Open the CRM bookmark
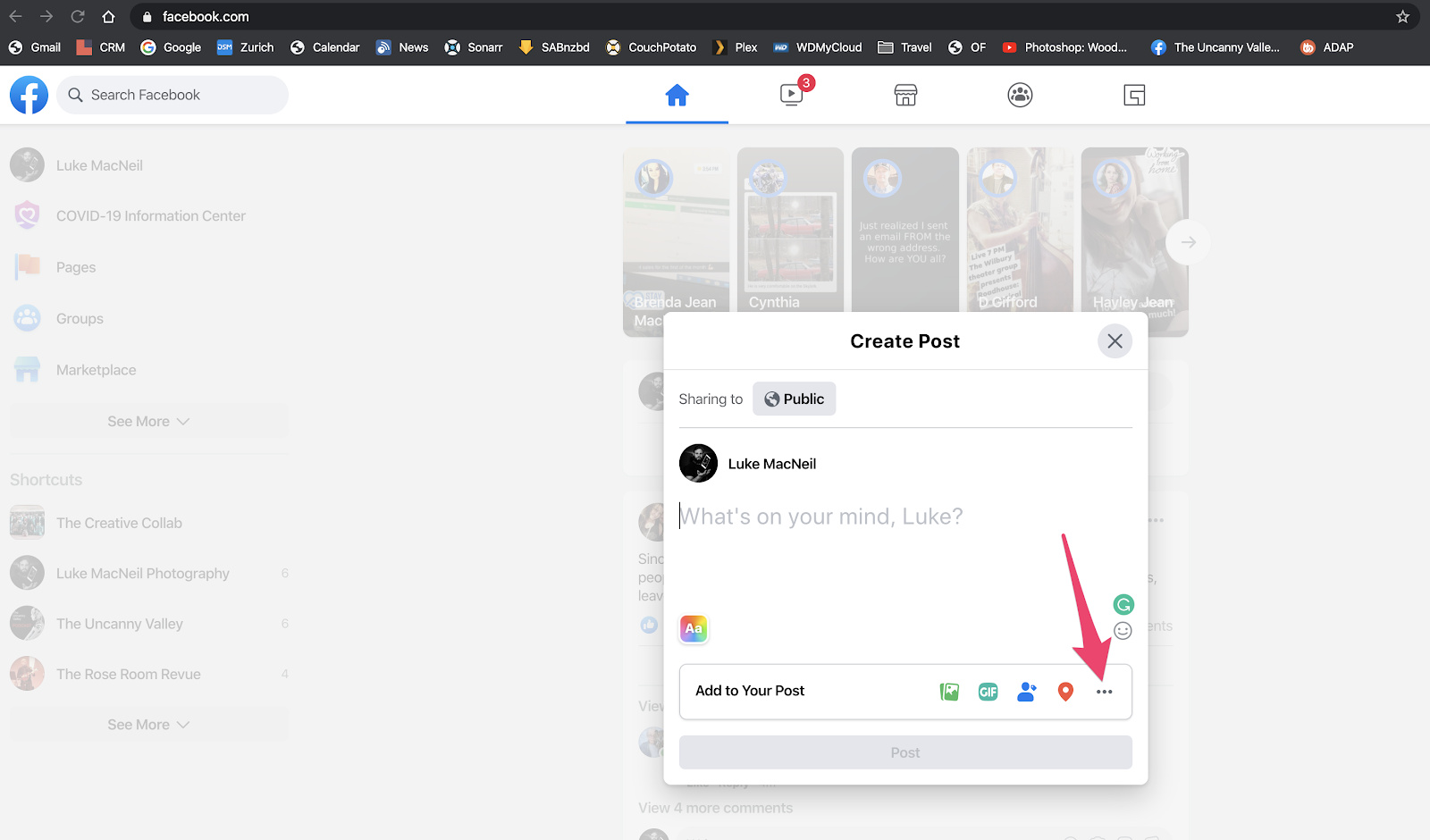The width and height of the screenshot is (1430, 840). click(x=101, y=47)
